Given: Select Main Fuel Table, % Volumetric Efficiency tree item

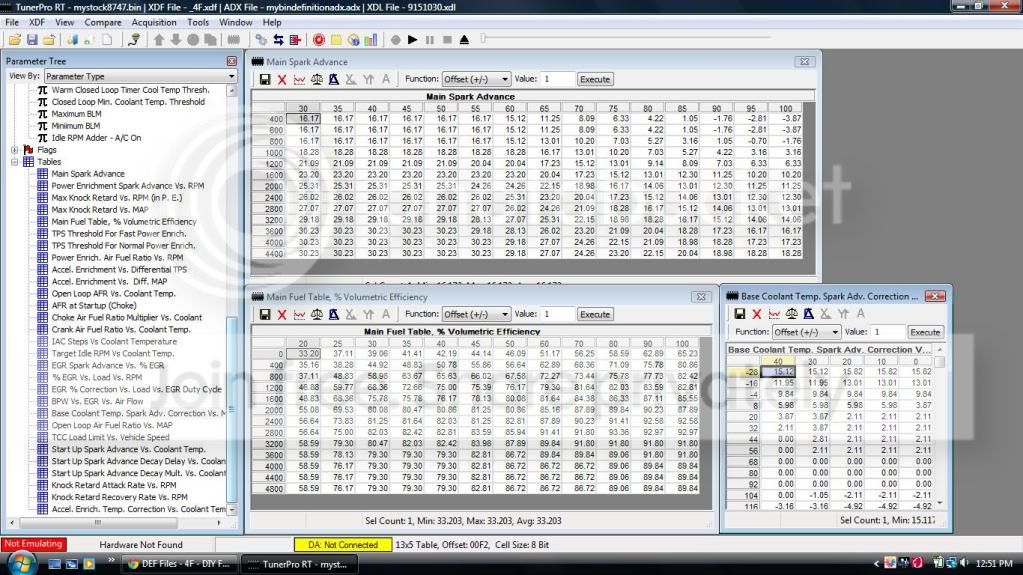Looking at the screenshot, I should click(124, 221).
